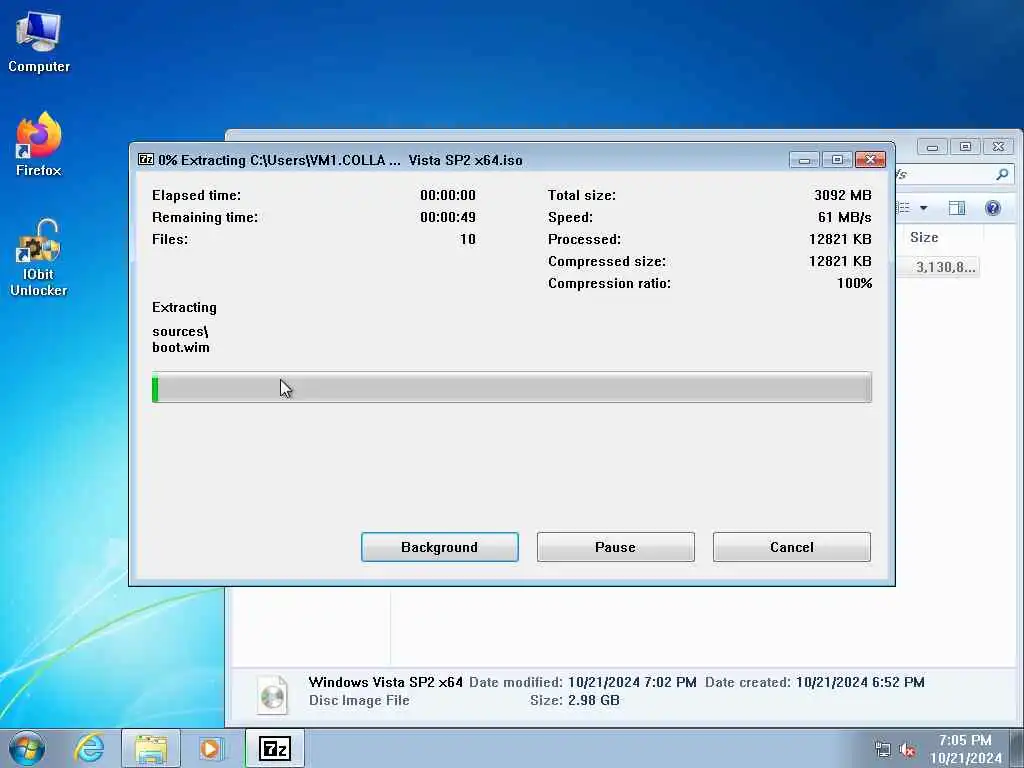The height and width of the screenshot is (768, 1024).
Task: Click the 7z icon in extraction title bar
Action: (x=146, y=159)
